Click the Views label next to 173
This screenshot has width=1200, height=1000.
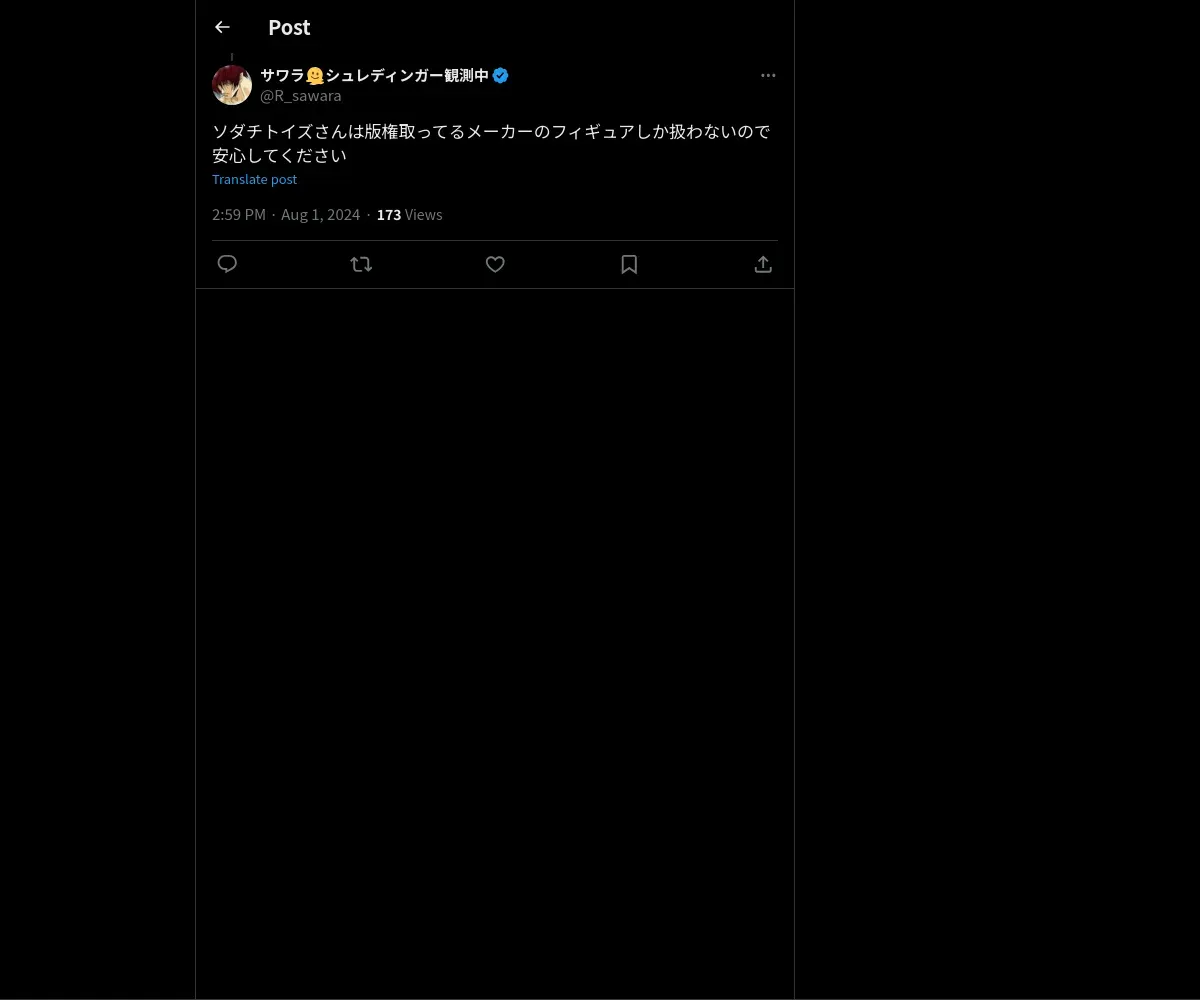tap(423, 214)
